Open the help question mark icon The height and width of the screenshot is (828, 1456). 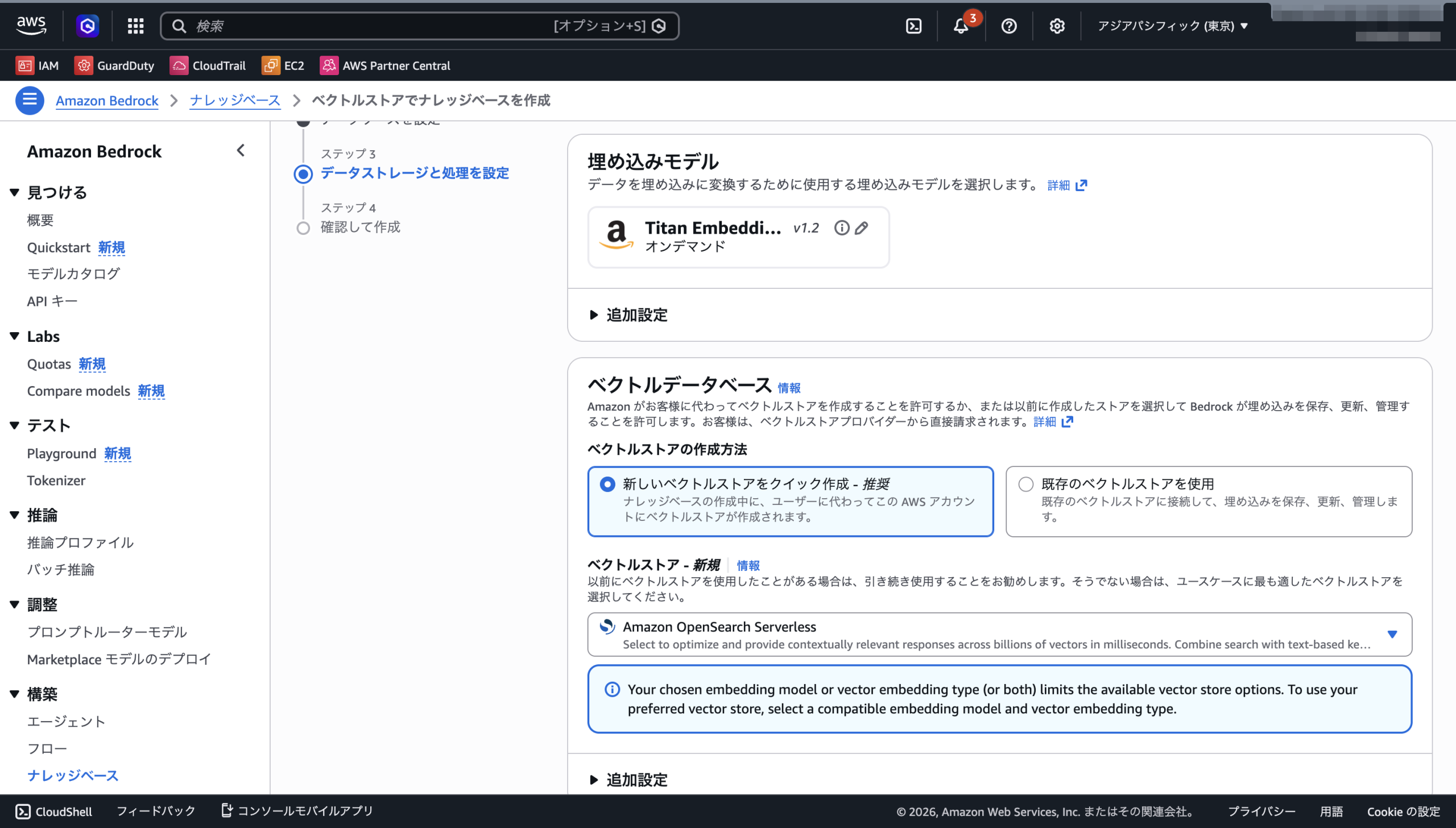(1009, 26)
